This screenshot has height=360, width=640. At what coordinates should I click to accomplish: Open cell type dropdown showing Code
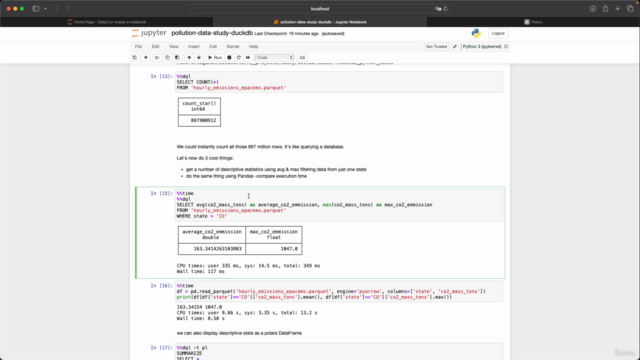[x=274, y=58]
